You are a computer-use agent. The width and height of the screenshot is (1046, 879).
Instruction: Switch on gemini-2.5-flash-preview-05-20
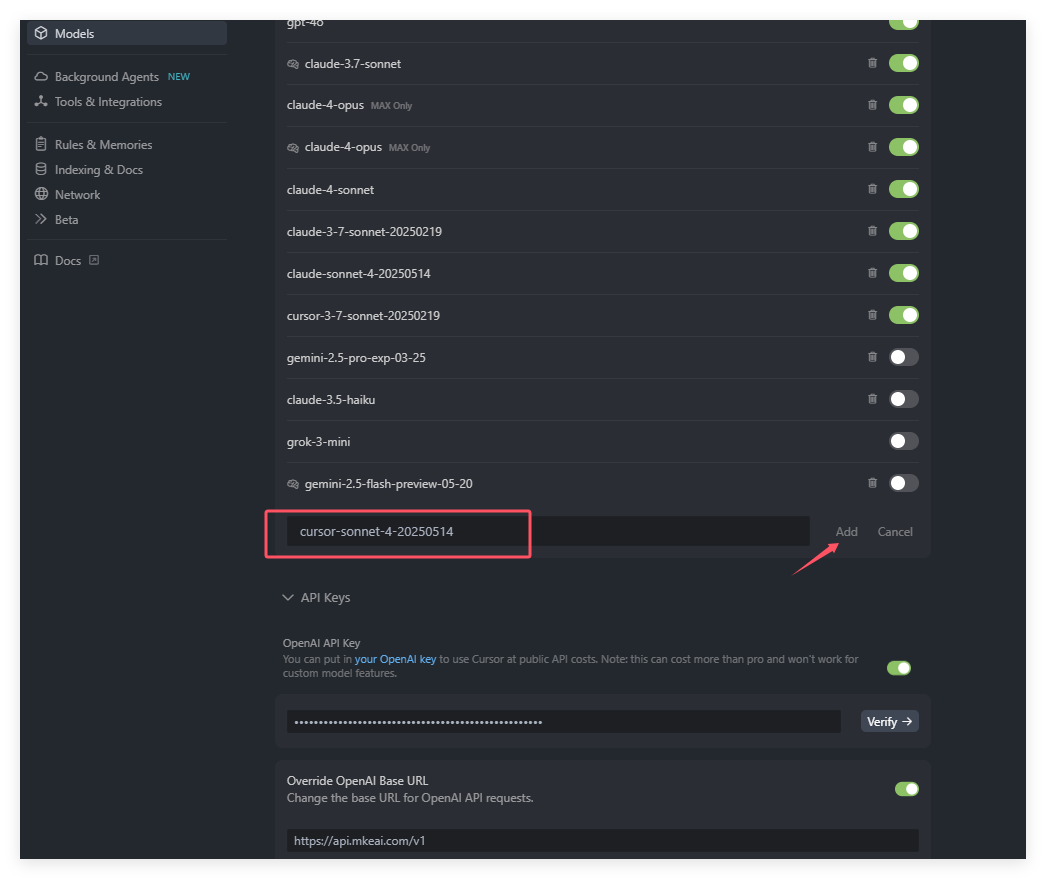(904, 484)
